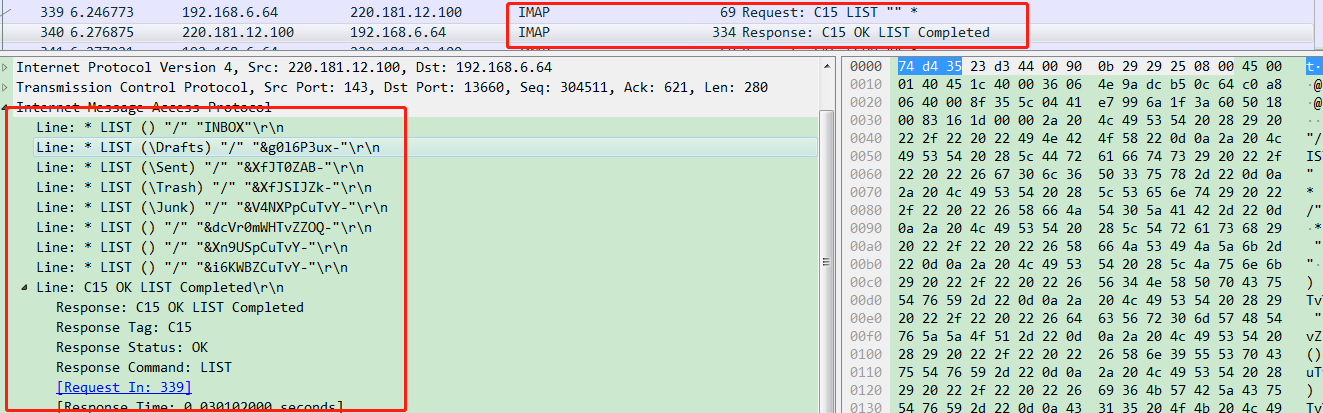Click the IMAP protocol cell of packet 339
This screenshot has width=1323, height=413.
pyautogui.click(x=534, y=12)
